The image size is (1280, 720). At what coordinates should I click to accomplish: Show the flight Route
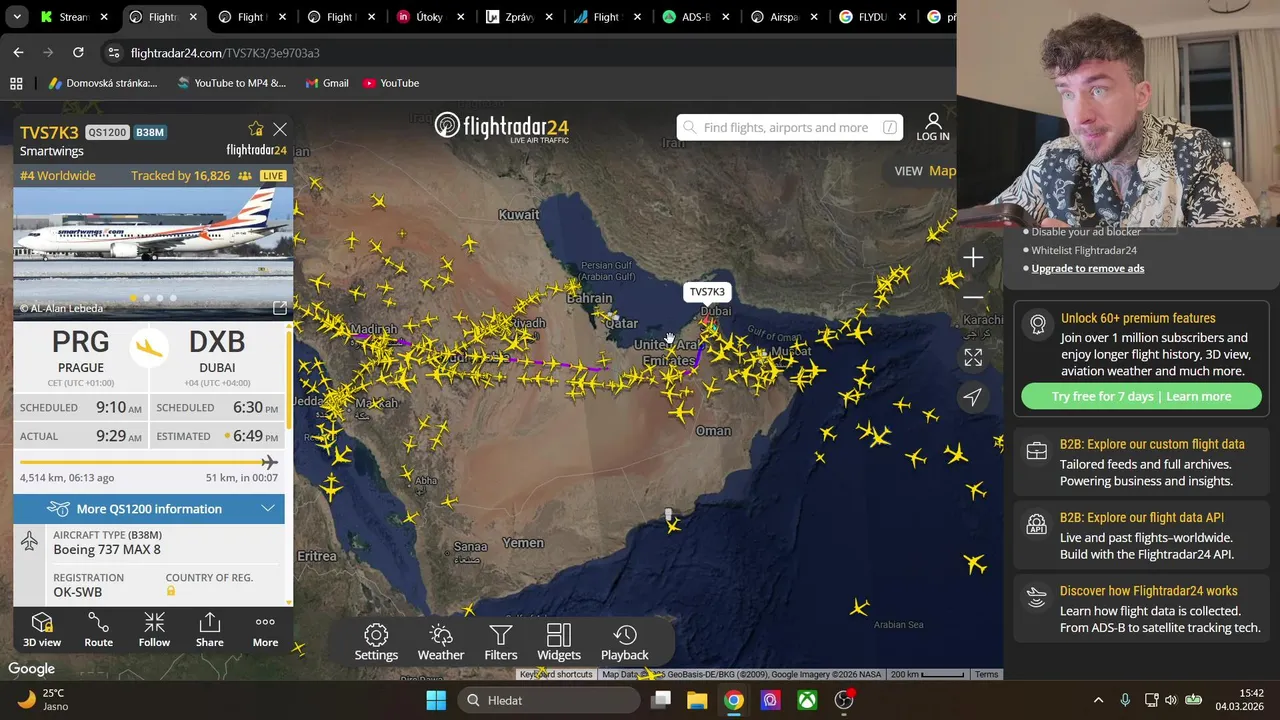pyautogui.click(x=98, y=630)
